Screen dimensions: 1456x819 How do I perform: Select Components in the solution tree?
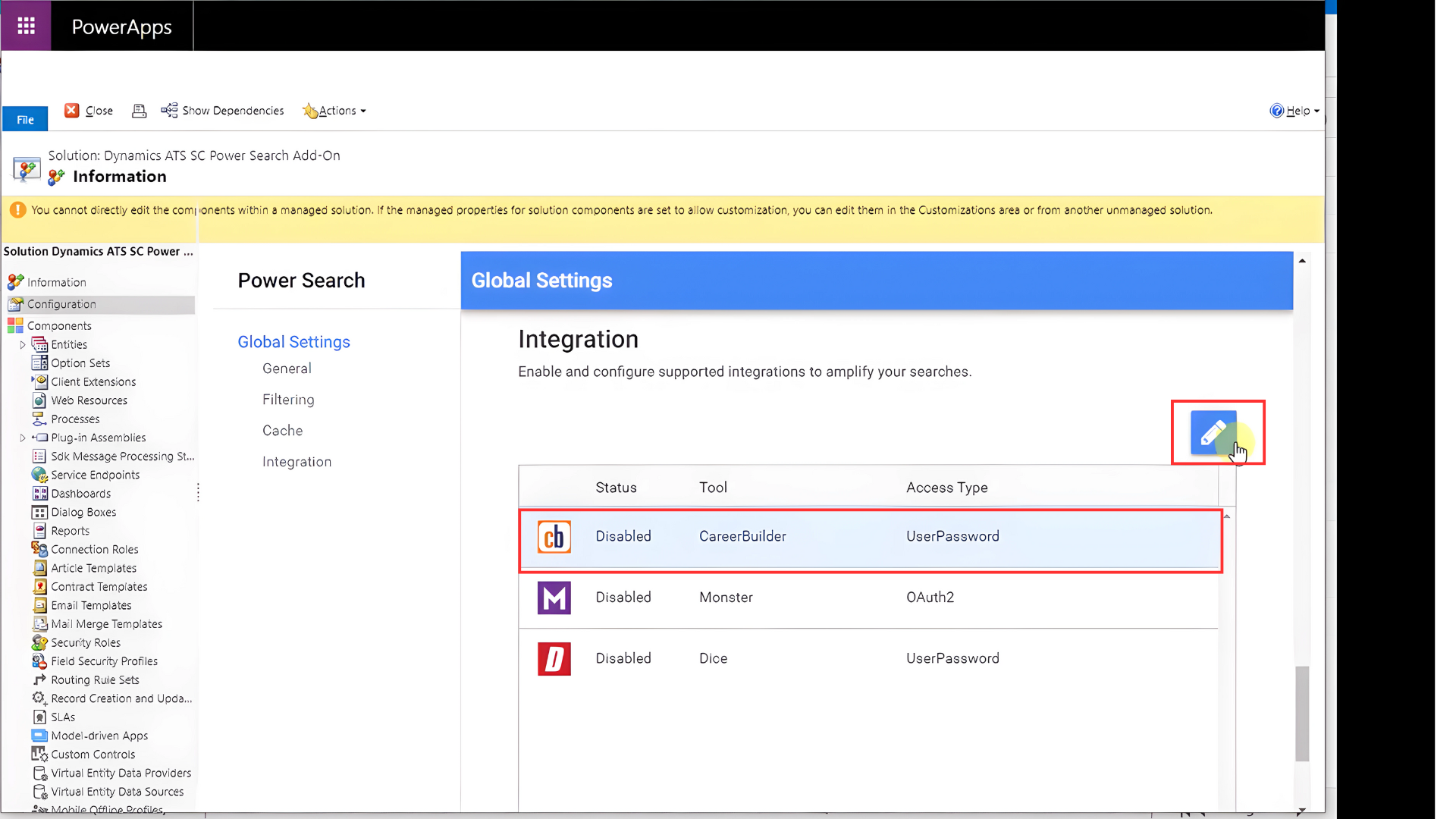tap(59, 326)
